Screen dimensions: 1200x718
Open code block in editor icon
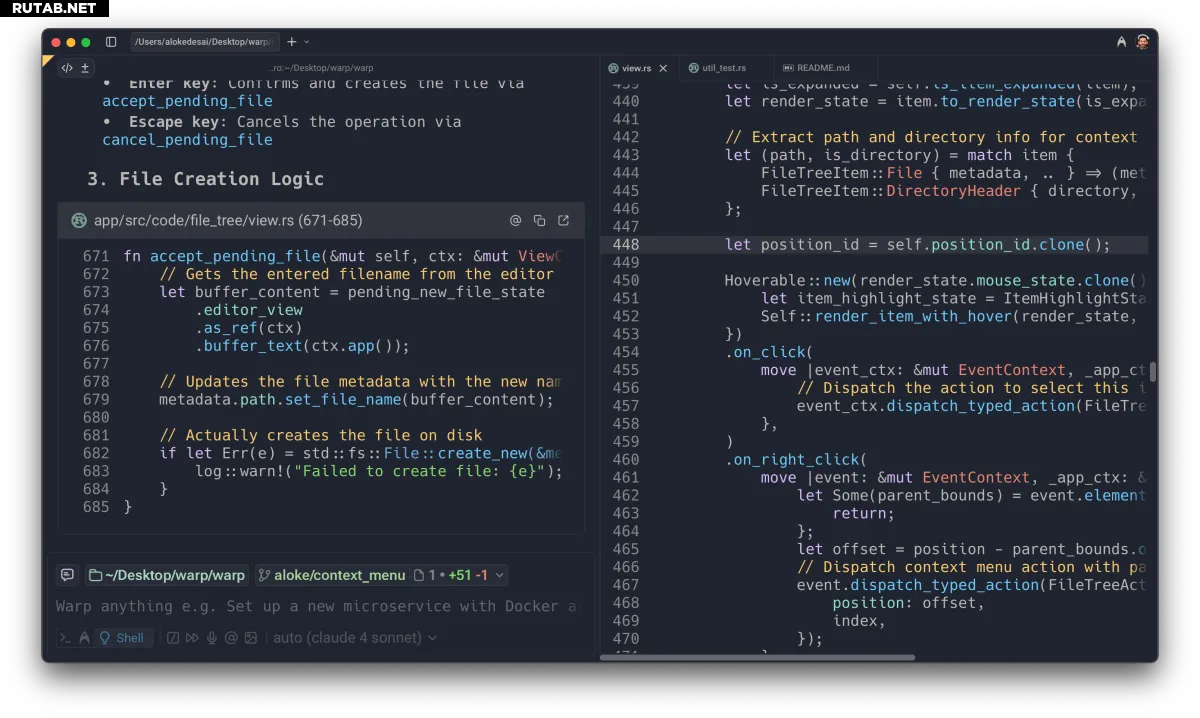point(563,220)
